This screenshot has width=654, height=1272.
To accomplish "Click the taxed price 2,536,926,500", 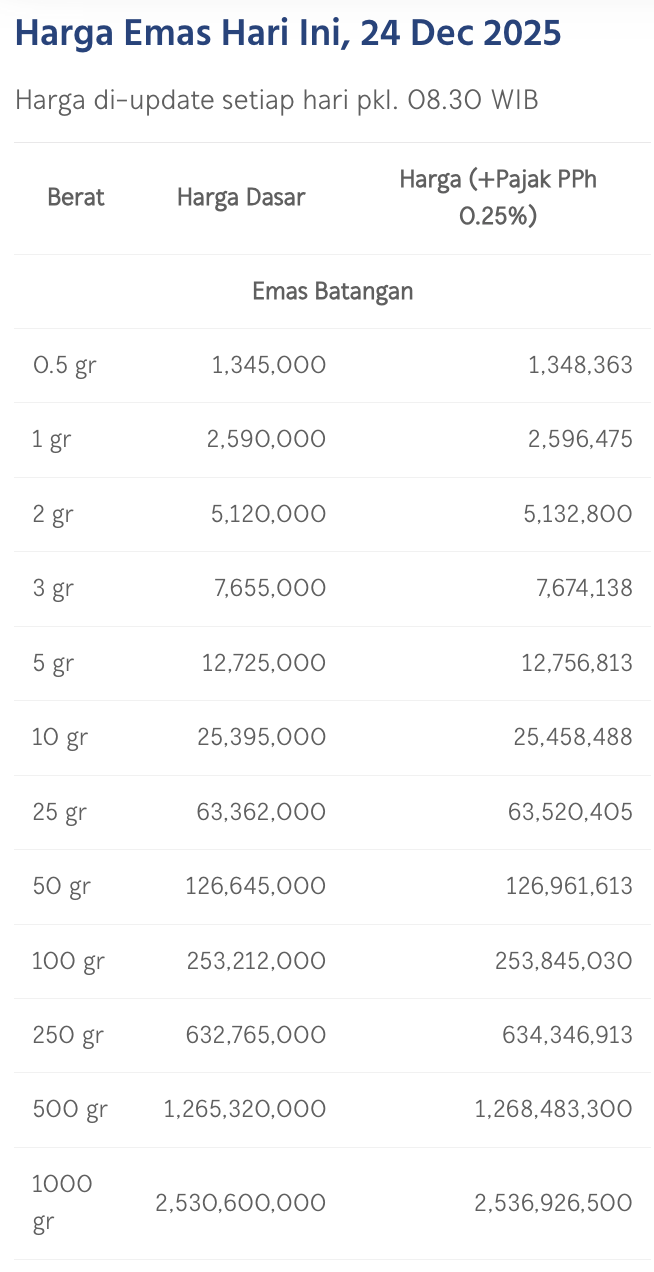I will point(553,1202).
